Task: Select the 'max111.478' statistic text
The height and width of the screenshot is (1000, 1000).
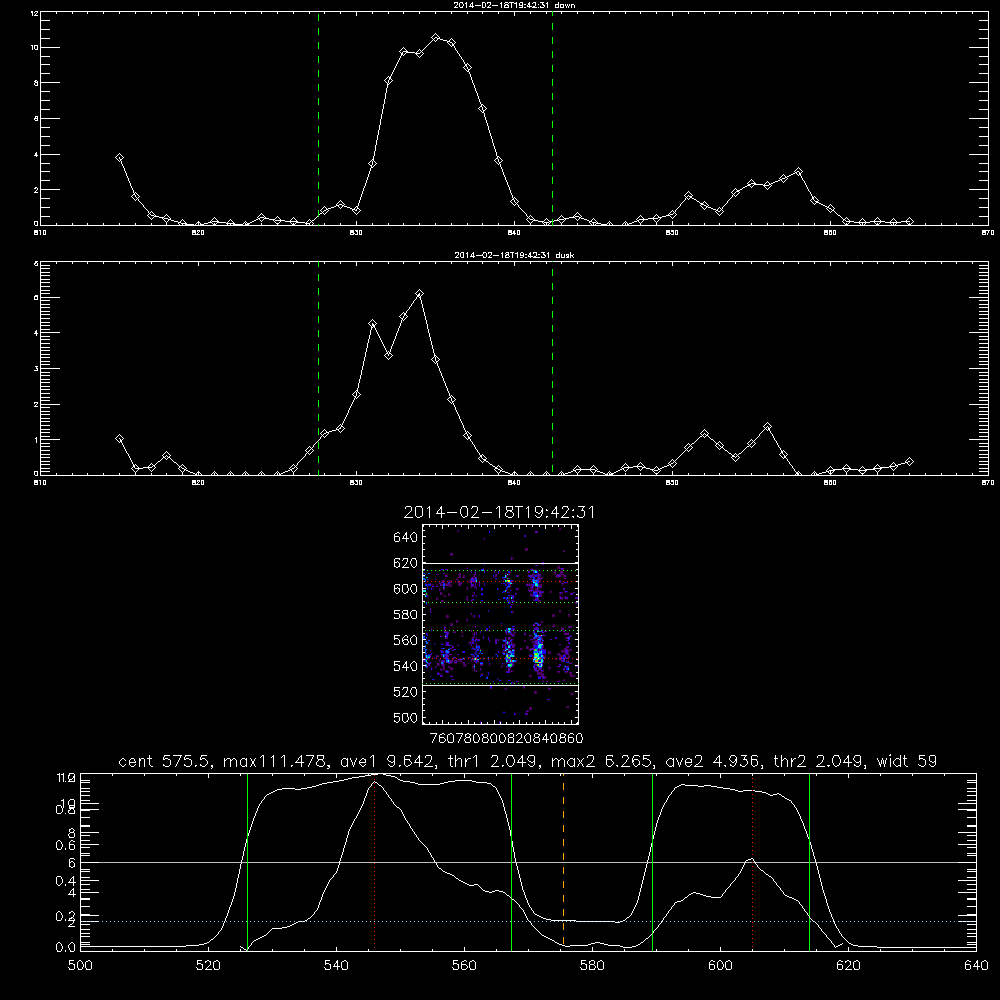Action: [x=277, y=761]
